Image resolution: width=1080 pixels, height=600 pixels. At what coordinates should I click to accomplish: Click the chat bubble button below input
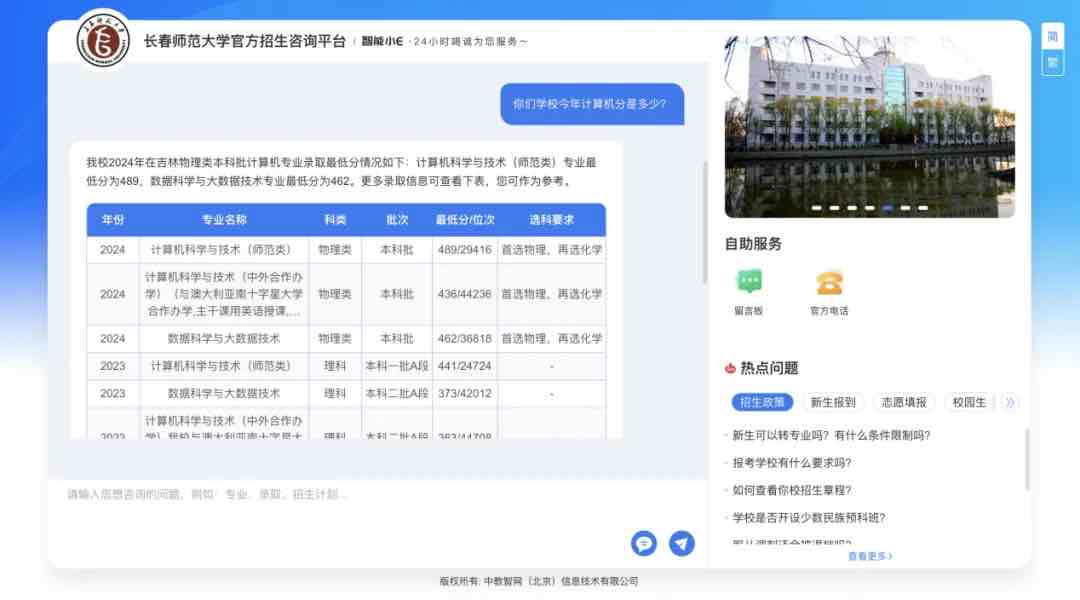pos(644,544)
